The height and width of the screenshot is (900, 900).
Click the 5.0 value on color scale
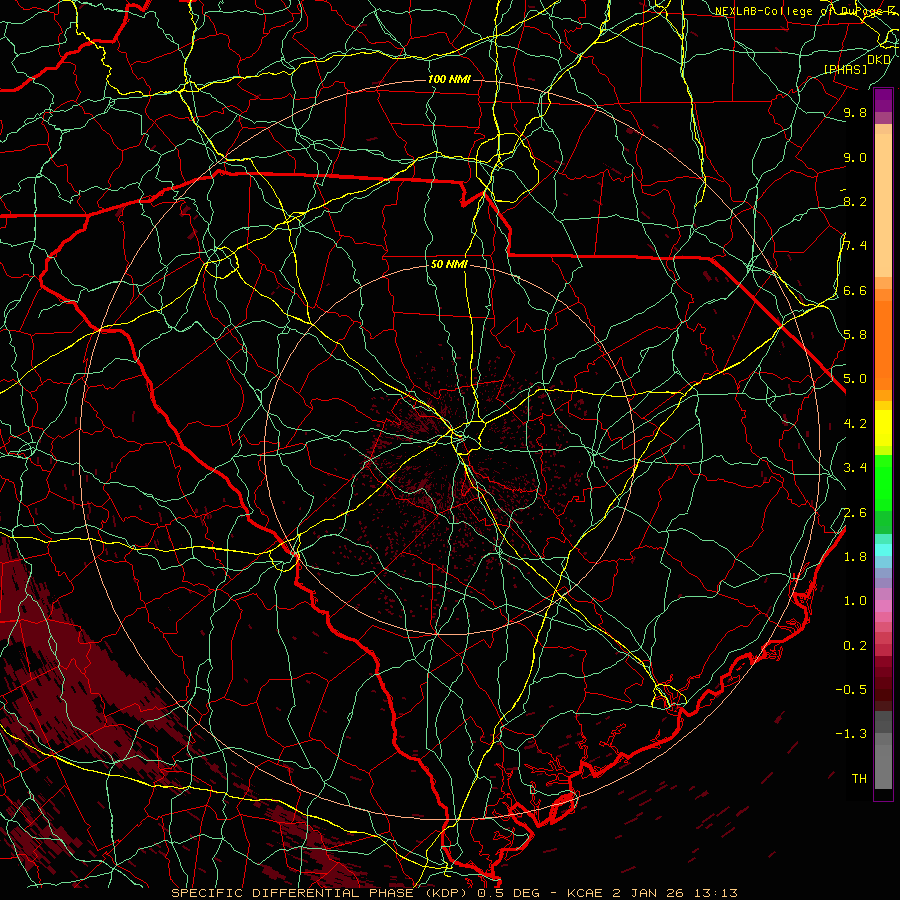[x=855, y=379]
